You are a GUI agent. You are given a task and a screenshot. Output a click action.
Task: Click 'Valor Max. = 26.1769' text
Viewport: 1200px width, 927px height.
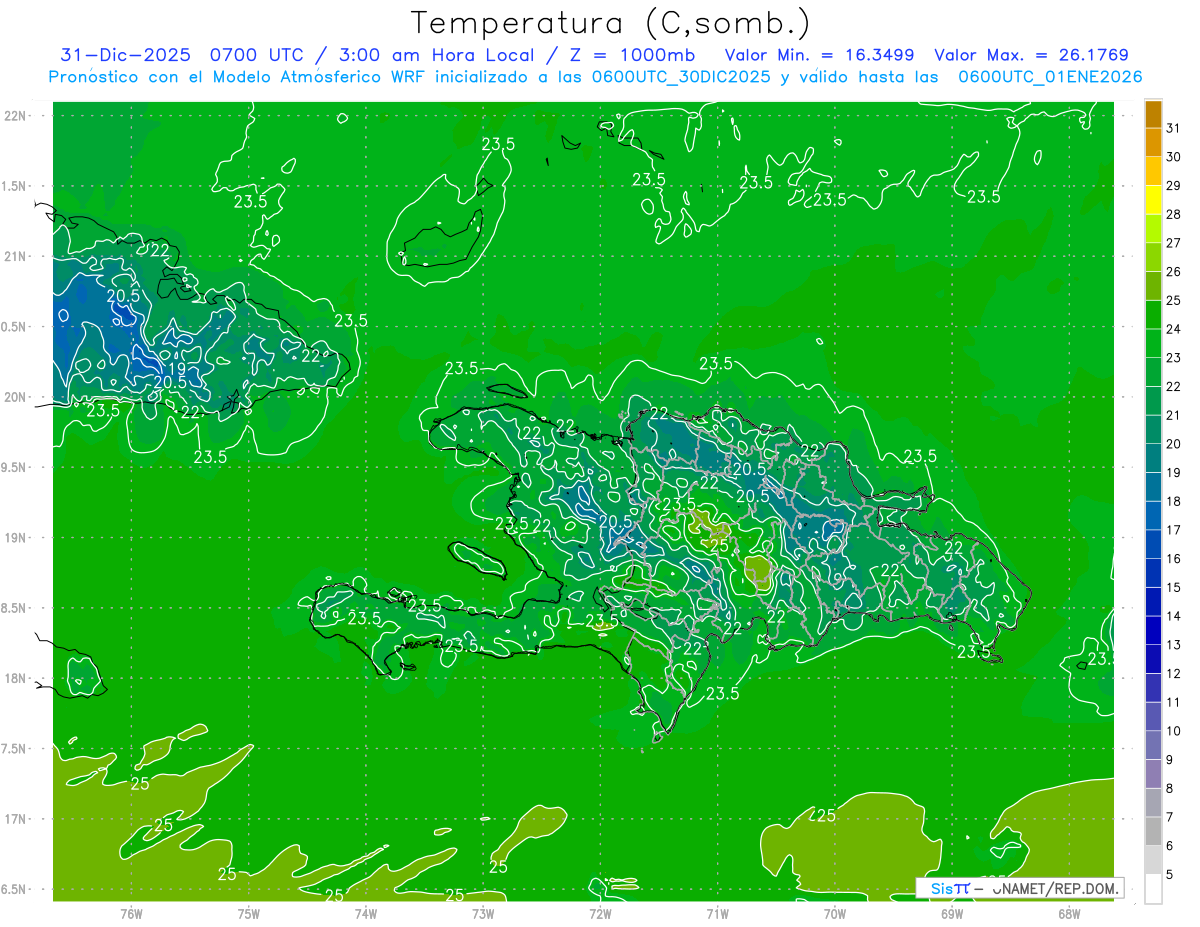click(1031, 55)
